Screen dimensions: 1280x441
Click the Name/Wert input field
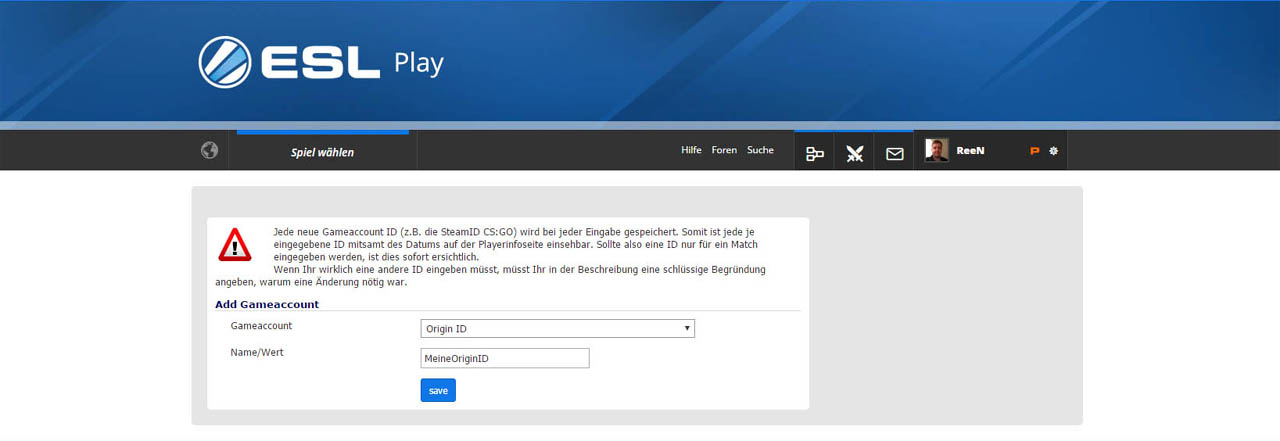click(x=505, y=358)
